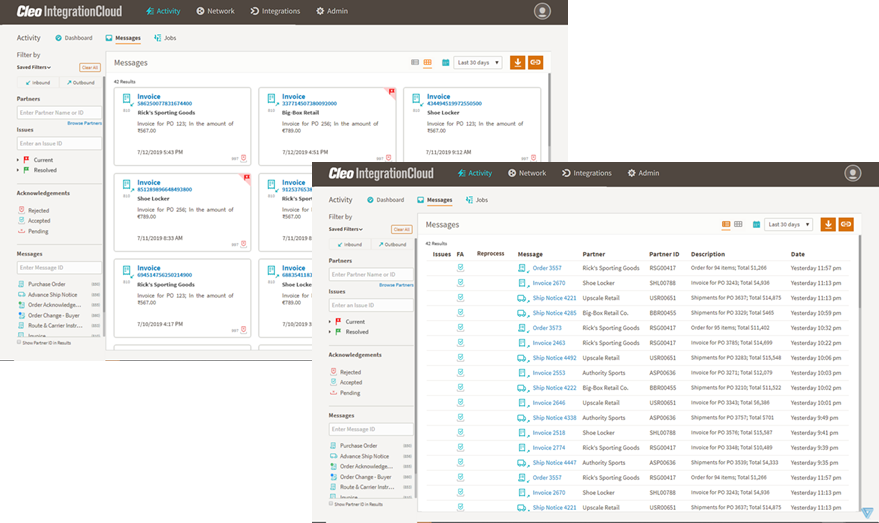Image resolution: width=879 pixels, height=523 pixels.
Task: Click the Enter Partner Name or ID field in the front window
Action: [x=371, y=274]
